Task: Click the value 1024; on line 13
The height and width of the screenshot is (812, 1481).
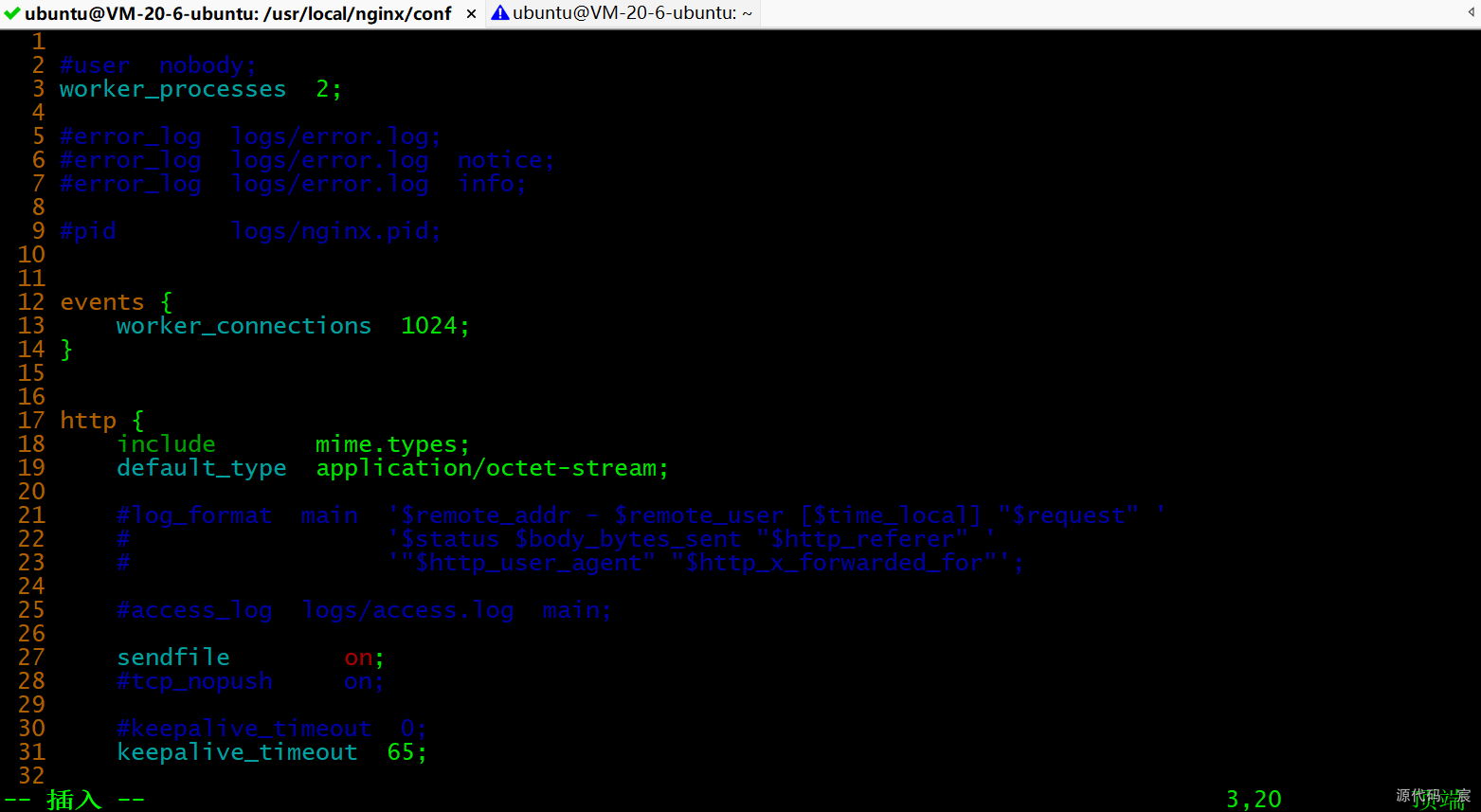Action: coord(435,326)
